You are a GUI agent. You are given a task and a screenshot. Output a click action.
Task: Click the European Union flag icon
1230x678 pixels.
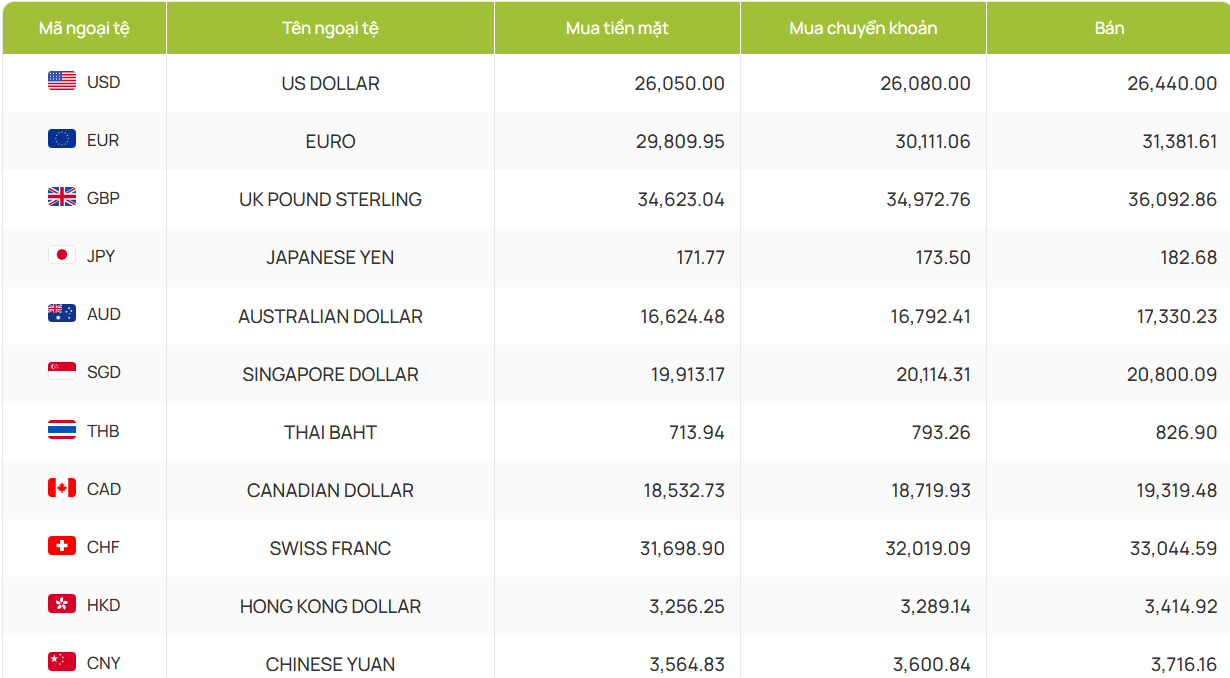pyautogui.click(x=62, y=139)
